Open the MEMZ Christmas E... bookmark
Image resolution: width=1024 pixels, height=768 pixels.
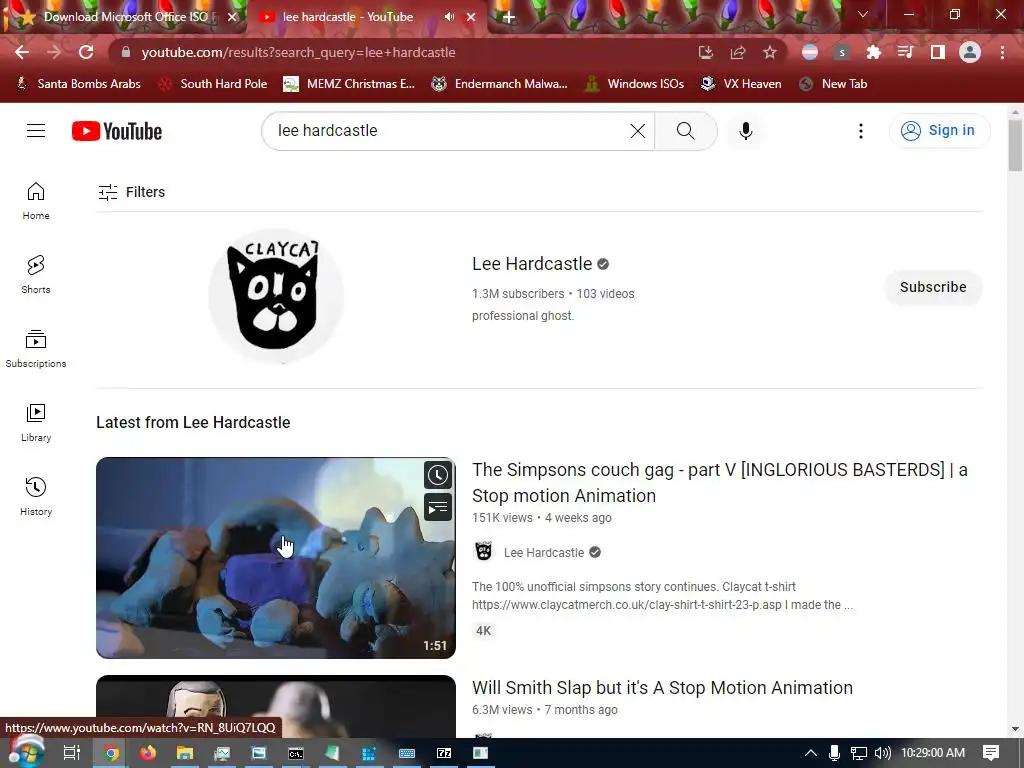[349, 84]
